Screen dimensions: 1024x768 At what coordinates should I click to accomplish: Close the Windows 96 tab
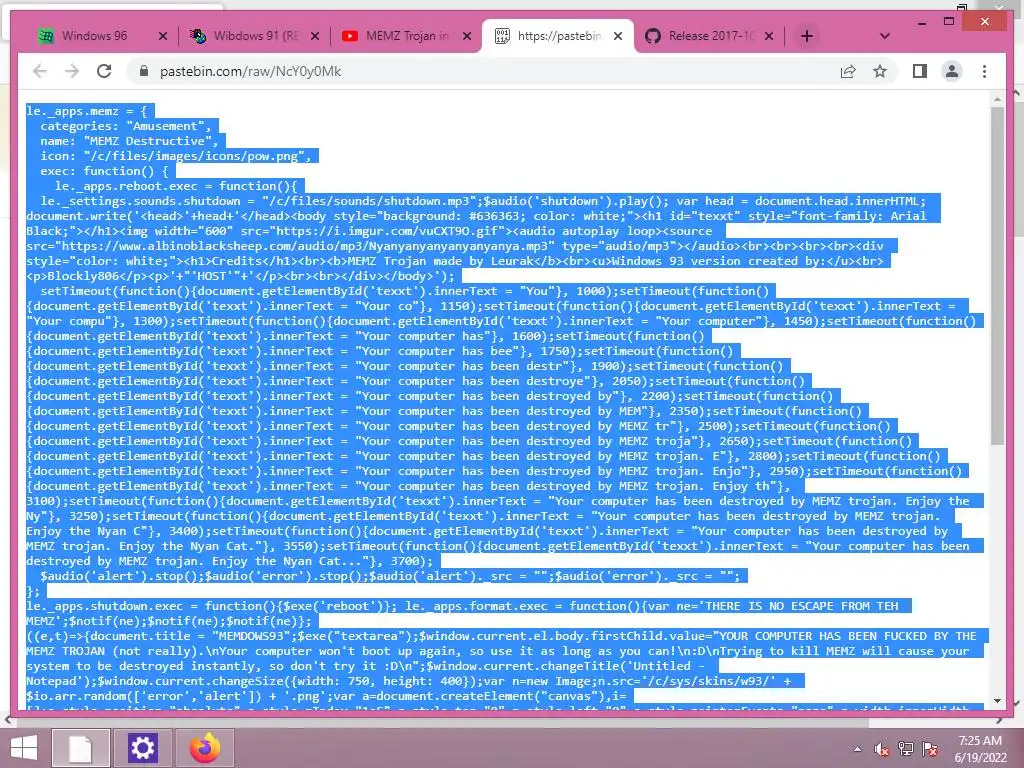click(163, 37)
